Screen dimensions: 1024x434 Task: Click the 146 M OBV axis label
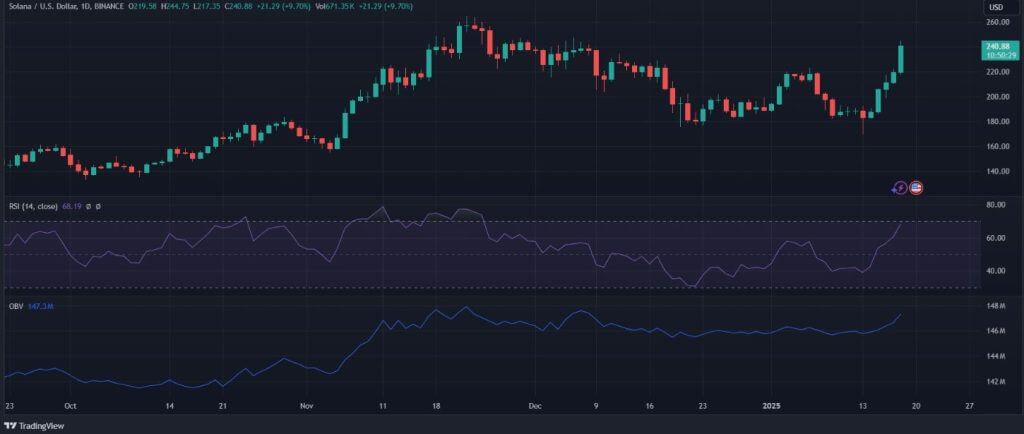tap(997, 331)
